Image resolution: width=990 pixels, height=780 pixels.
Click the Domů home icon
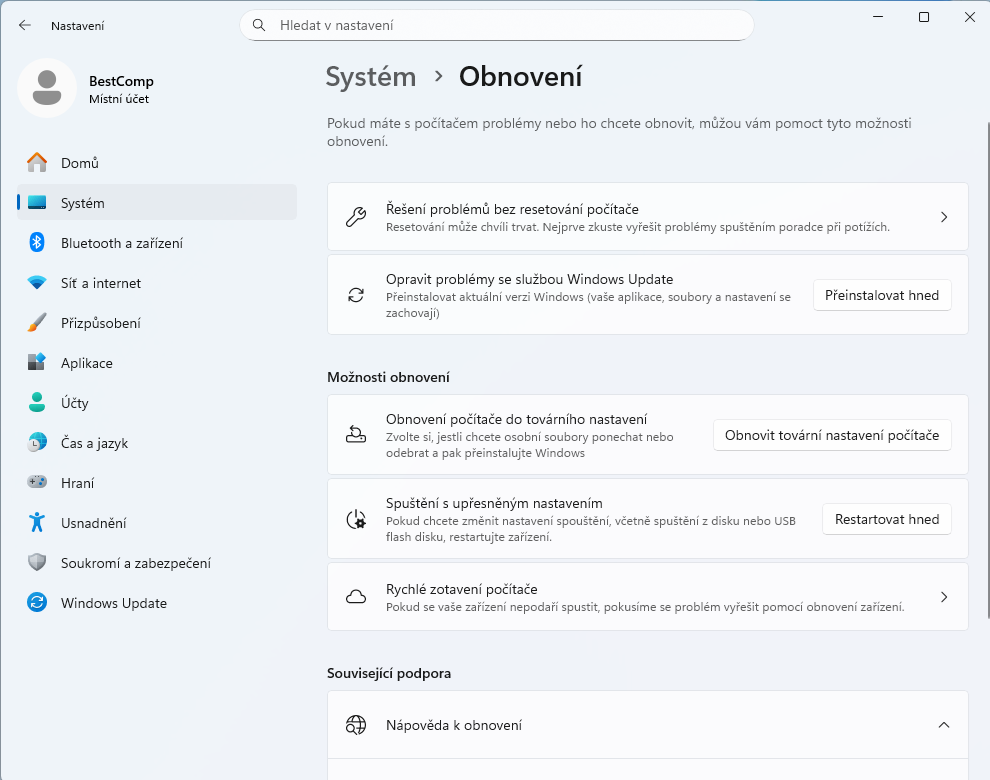click(x=35, y=162)
